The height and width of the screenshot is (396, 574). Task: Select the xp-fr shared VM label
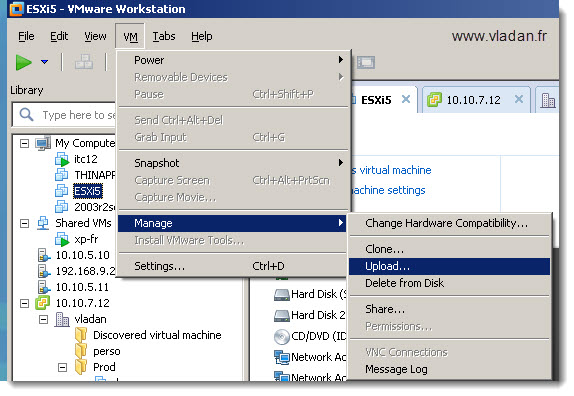(86, 239)
